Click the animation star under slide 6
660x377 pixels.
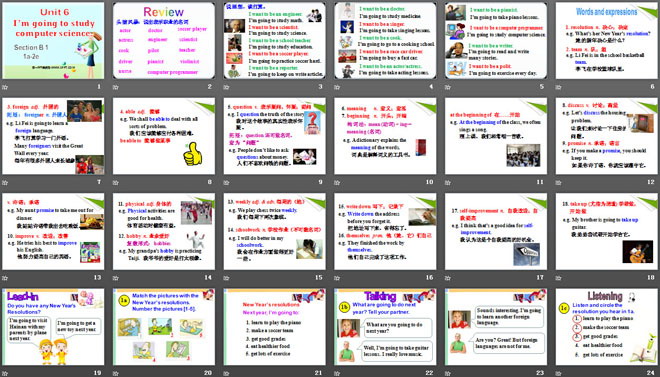pos(559,87)
